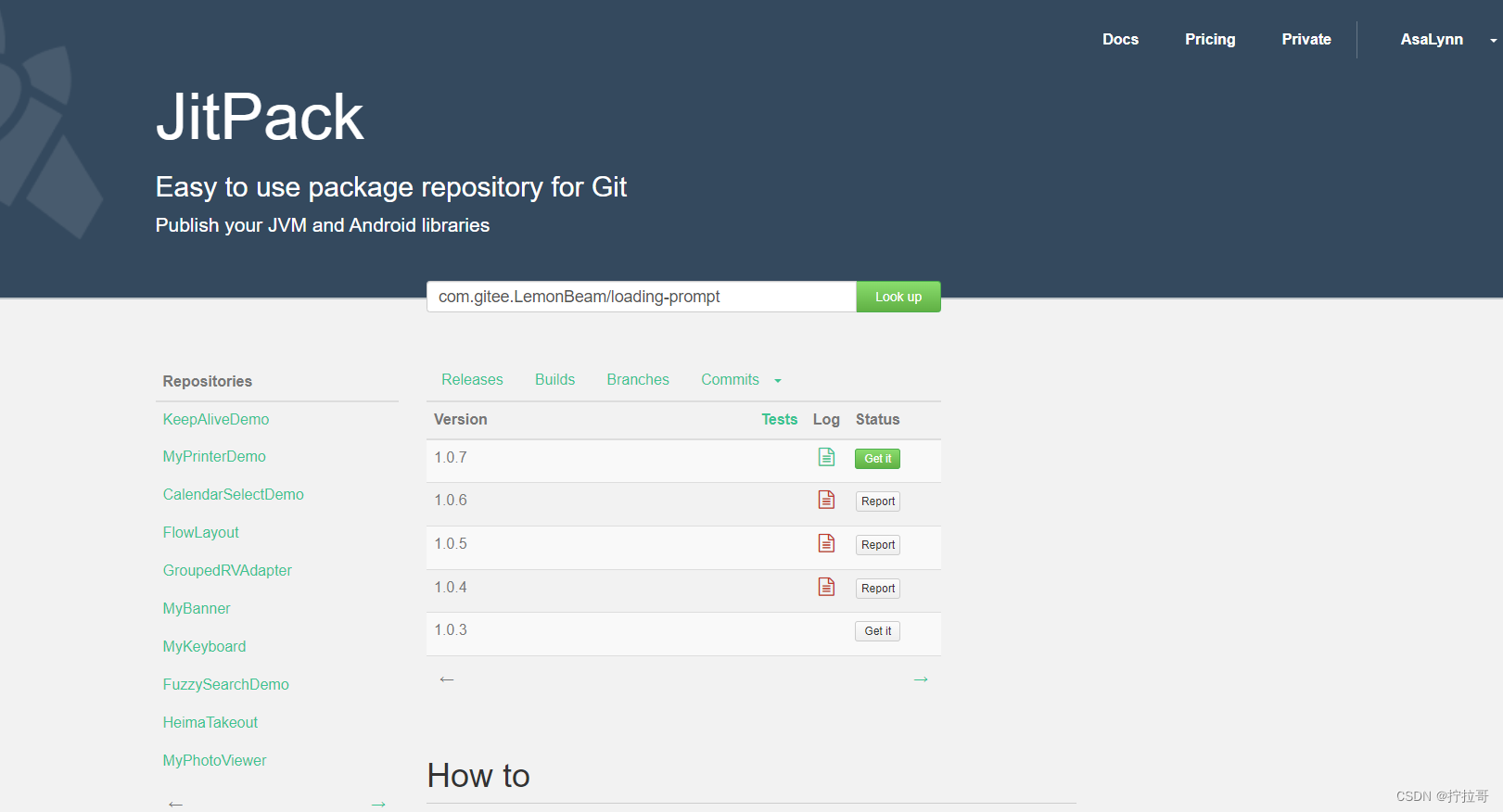Focus the repository lookup input field
The width and height of the screenshot is (1503, 812).
click(641, 297)
